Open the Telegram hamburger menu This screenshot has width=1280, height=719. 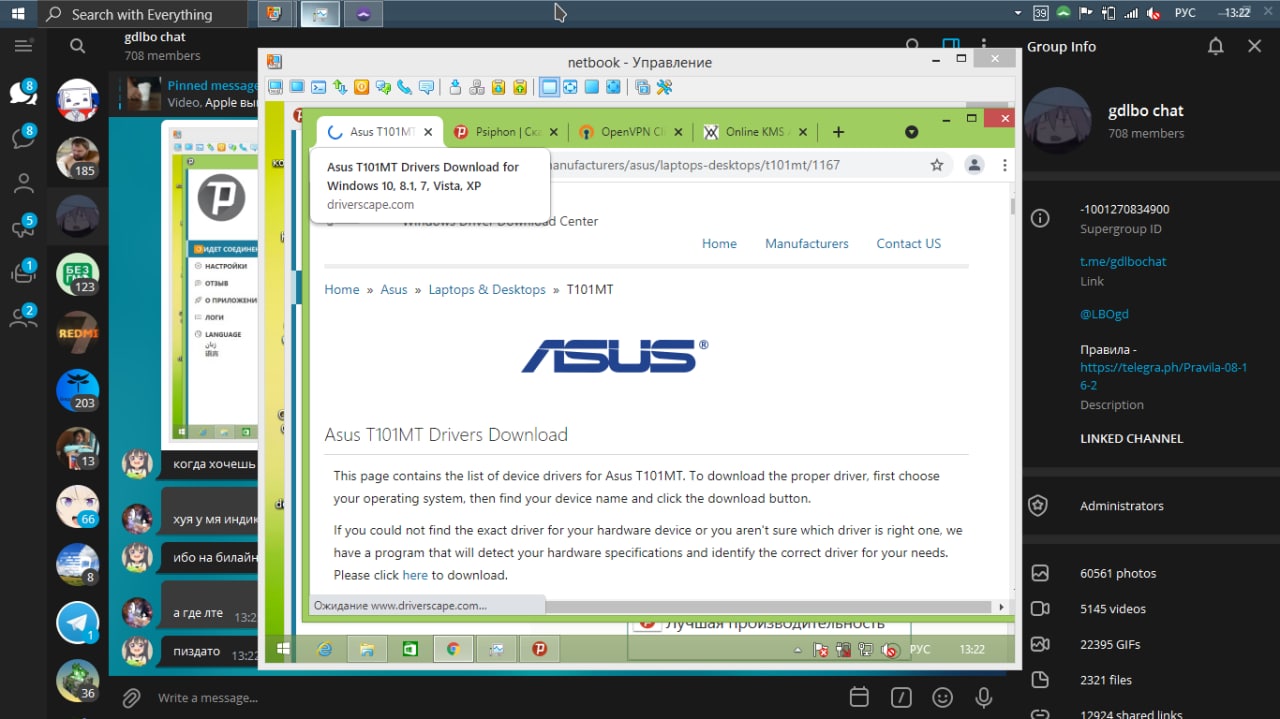click(x=24, y=46)
